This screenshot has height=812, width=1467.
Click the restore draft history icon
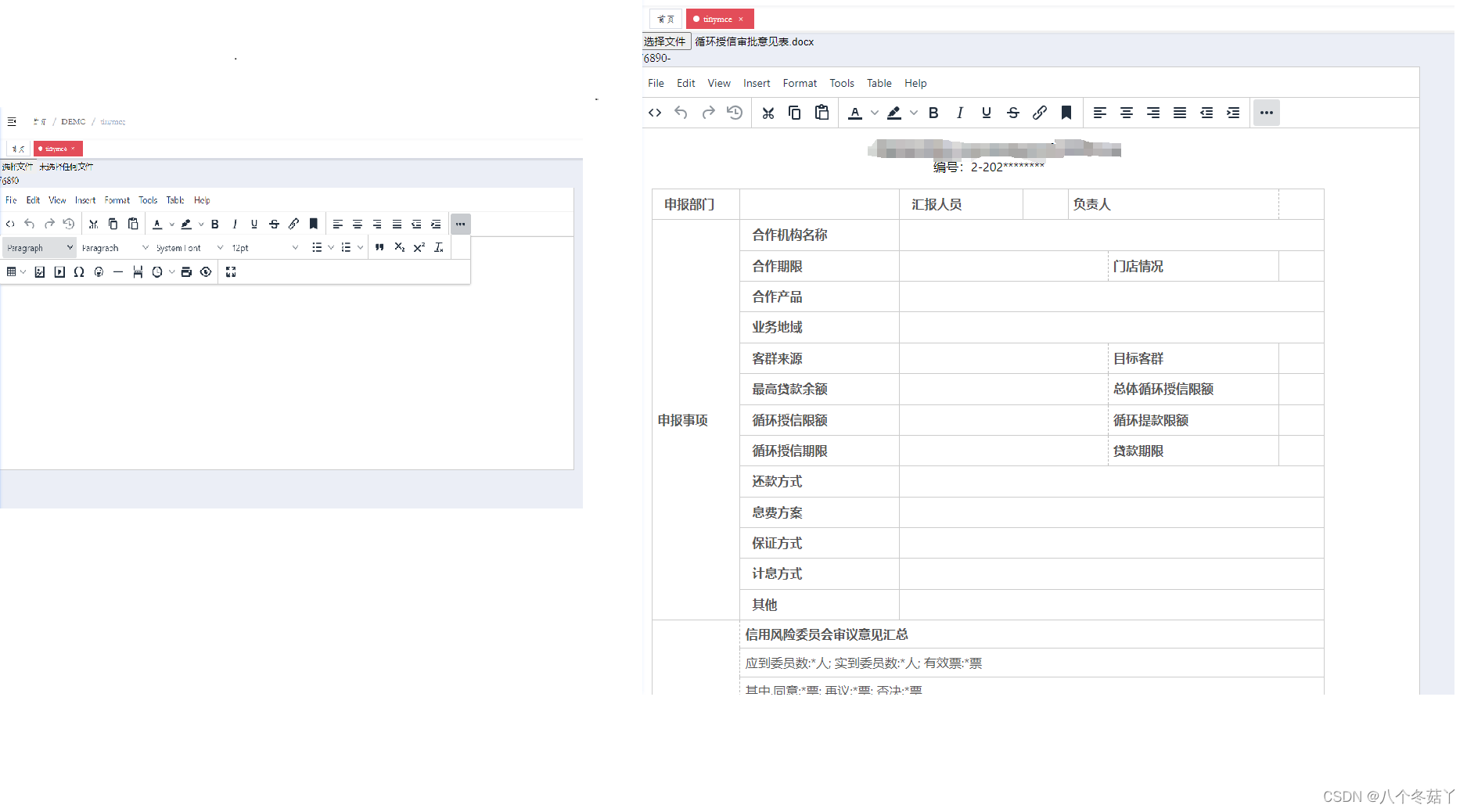(735, 113)
